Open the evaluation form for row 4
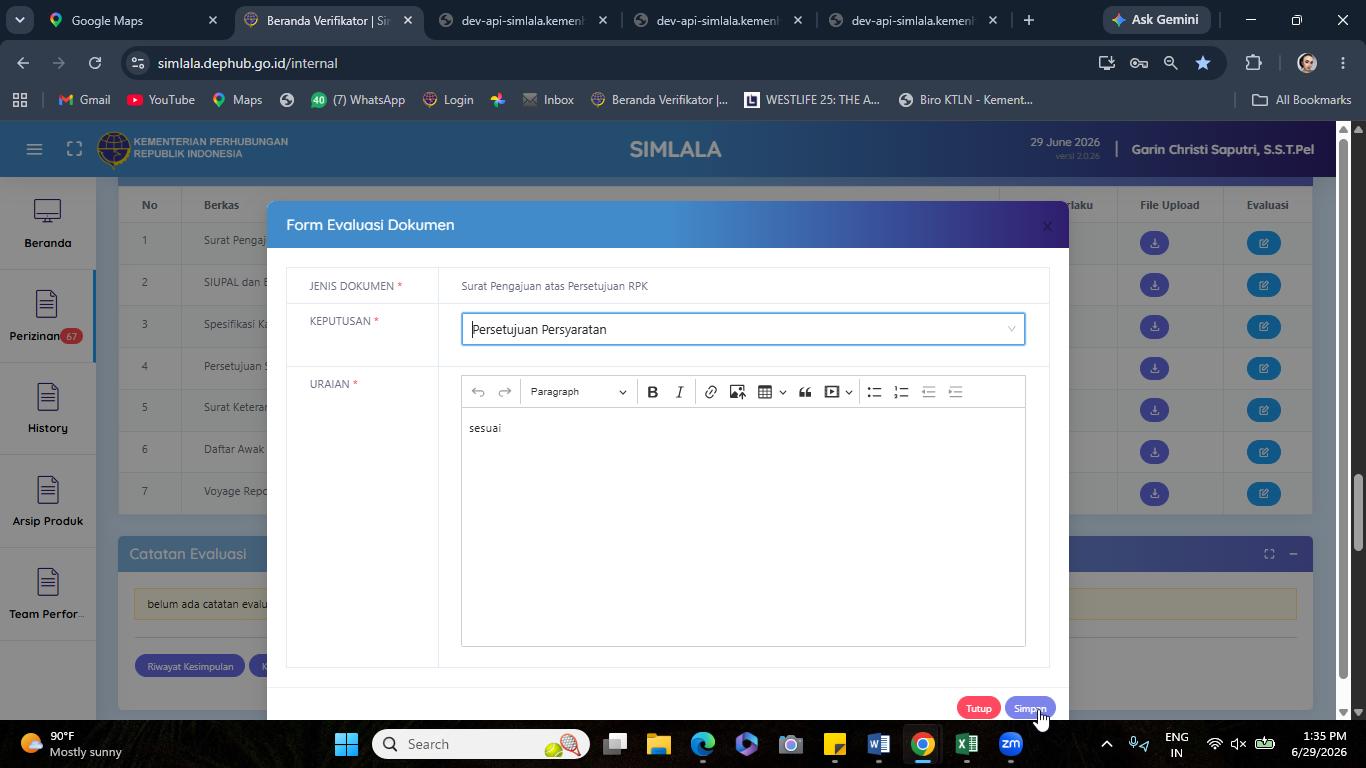 [1264, 369]
